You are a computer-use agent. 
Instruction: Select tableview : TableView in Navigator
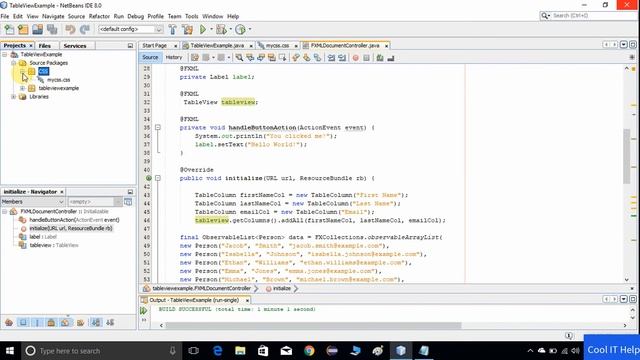(53, 245)
